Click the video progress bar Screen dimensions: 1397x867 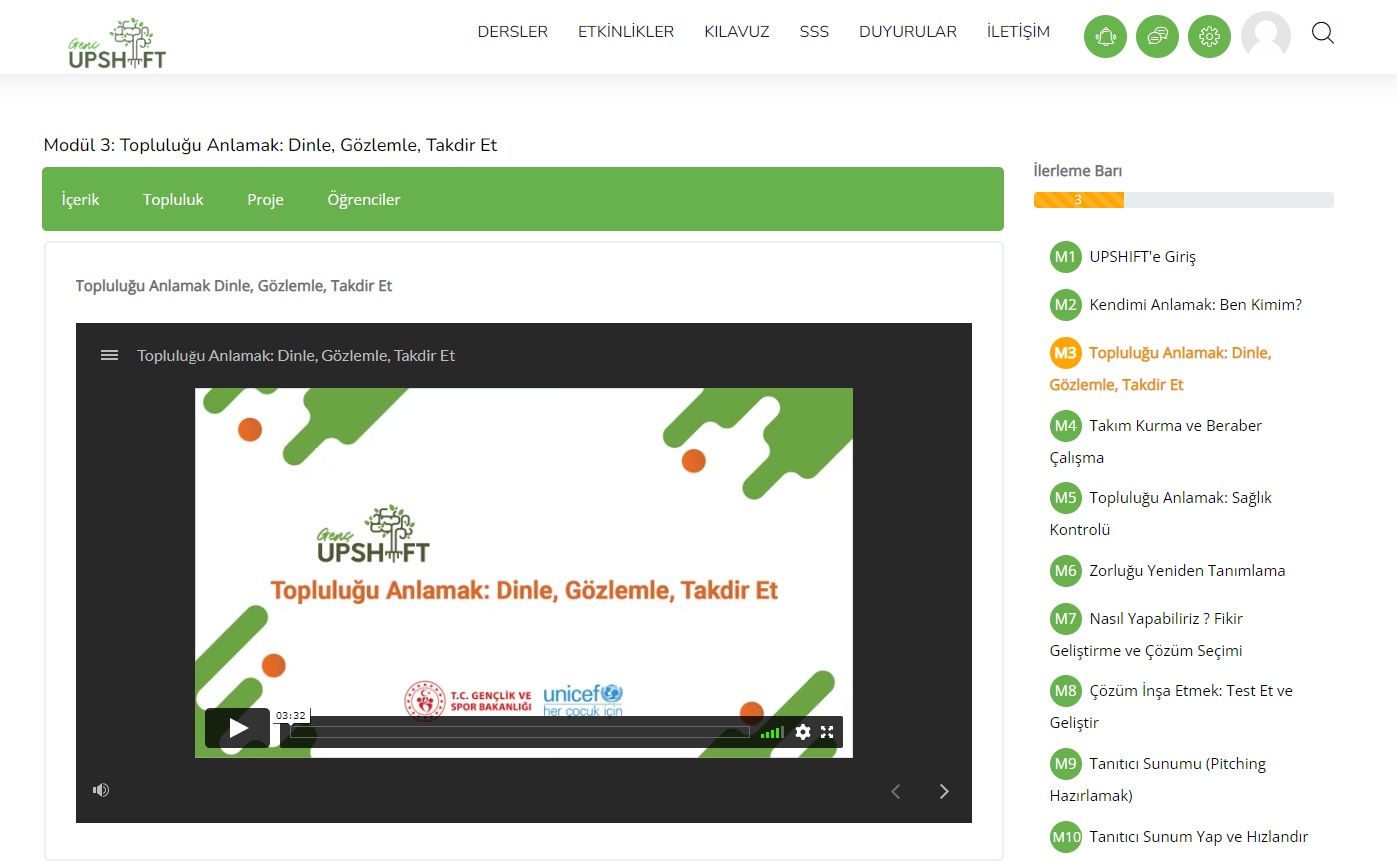click(x=519, y=732)
